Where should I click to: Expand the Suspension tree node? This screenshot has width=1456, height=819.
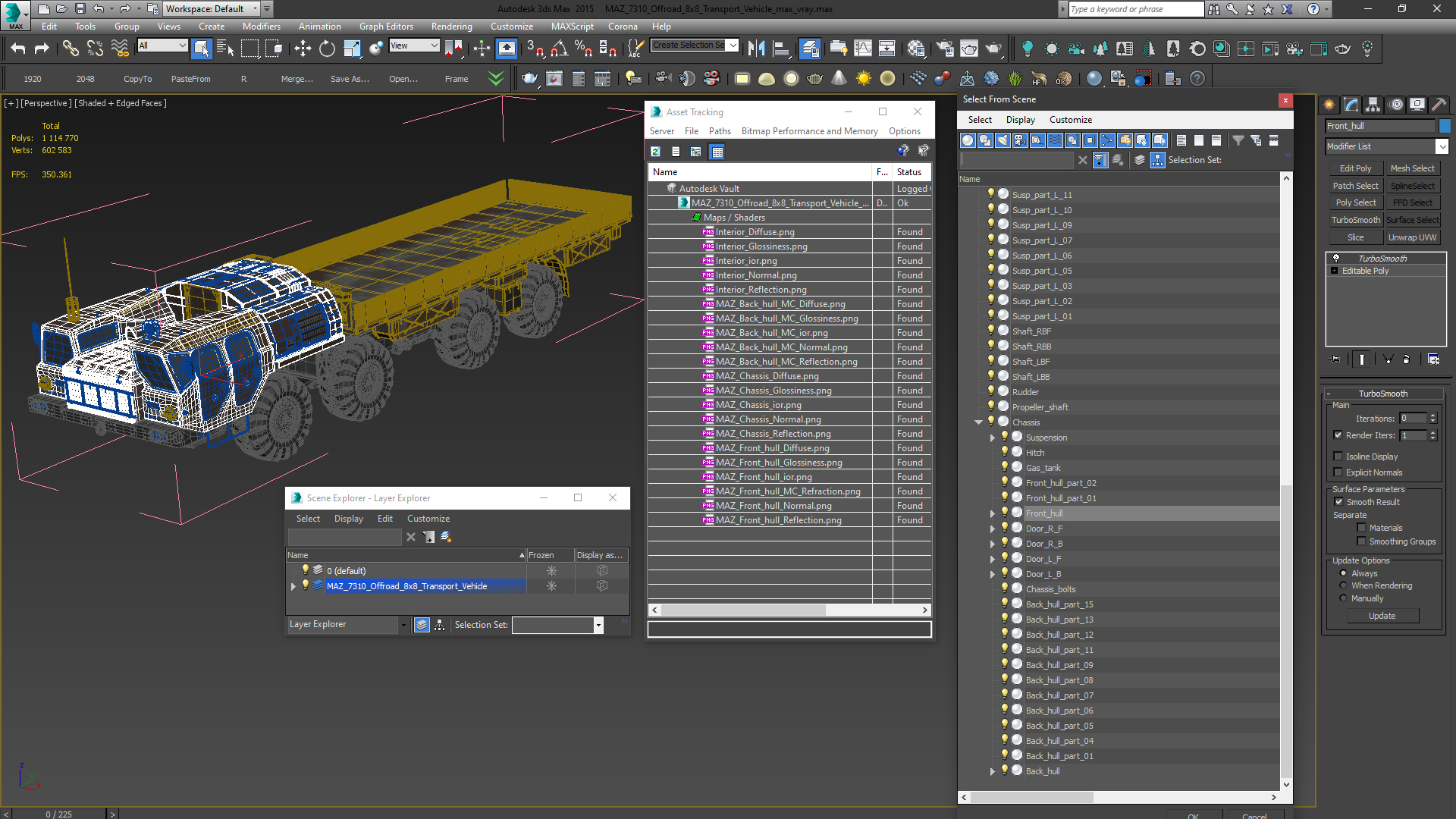click(992, 438)
